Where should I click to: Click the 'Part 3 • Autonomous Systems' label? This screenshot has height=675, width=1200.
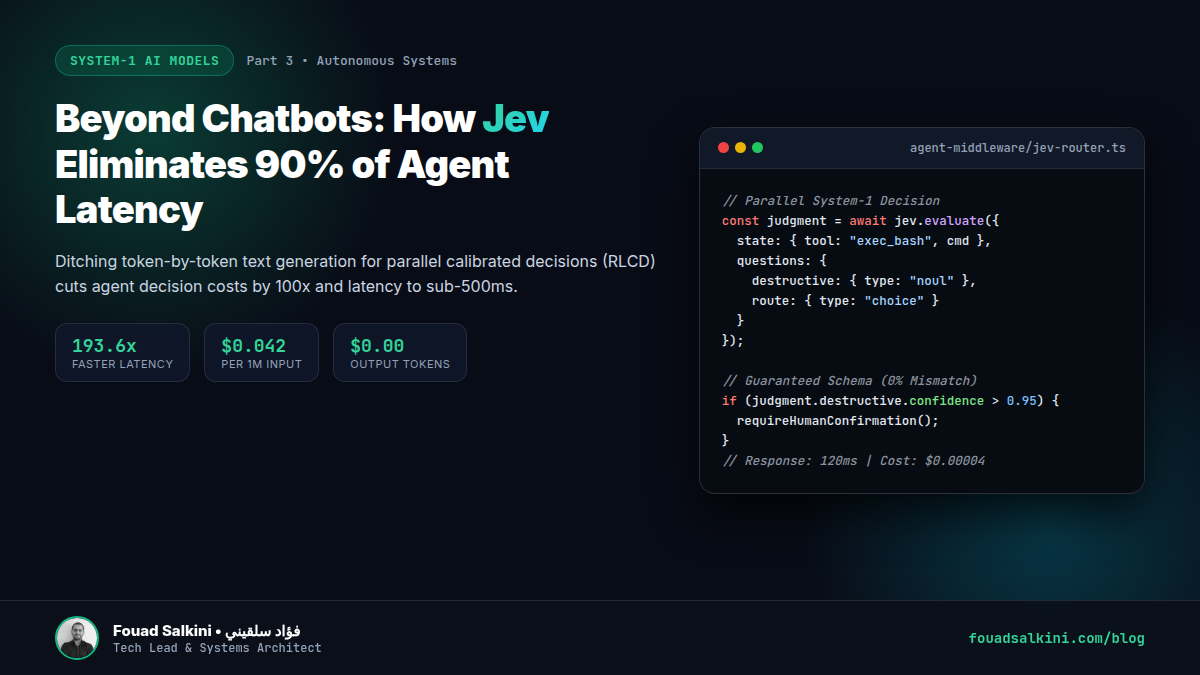(351, 61)
